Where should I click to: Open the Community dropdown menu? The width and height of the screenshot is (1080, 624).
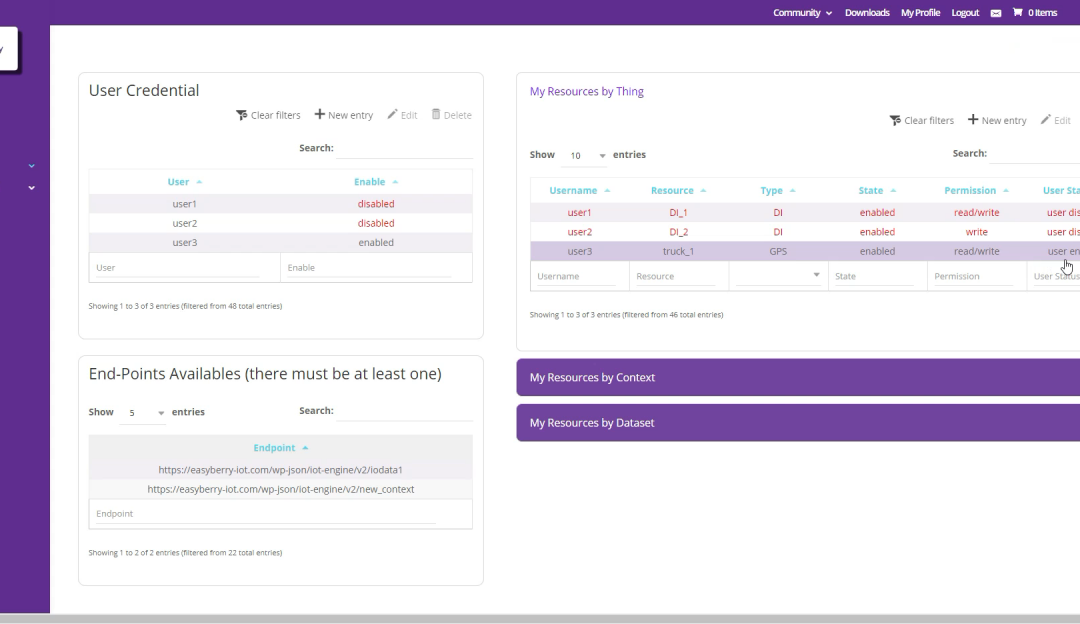(802, 12)
